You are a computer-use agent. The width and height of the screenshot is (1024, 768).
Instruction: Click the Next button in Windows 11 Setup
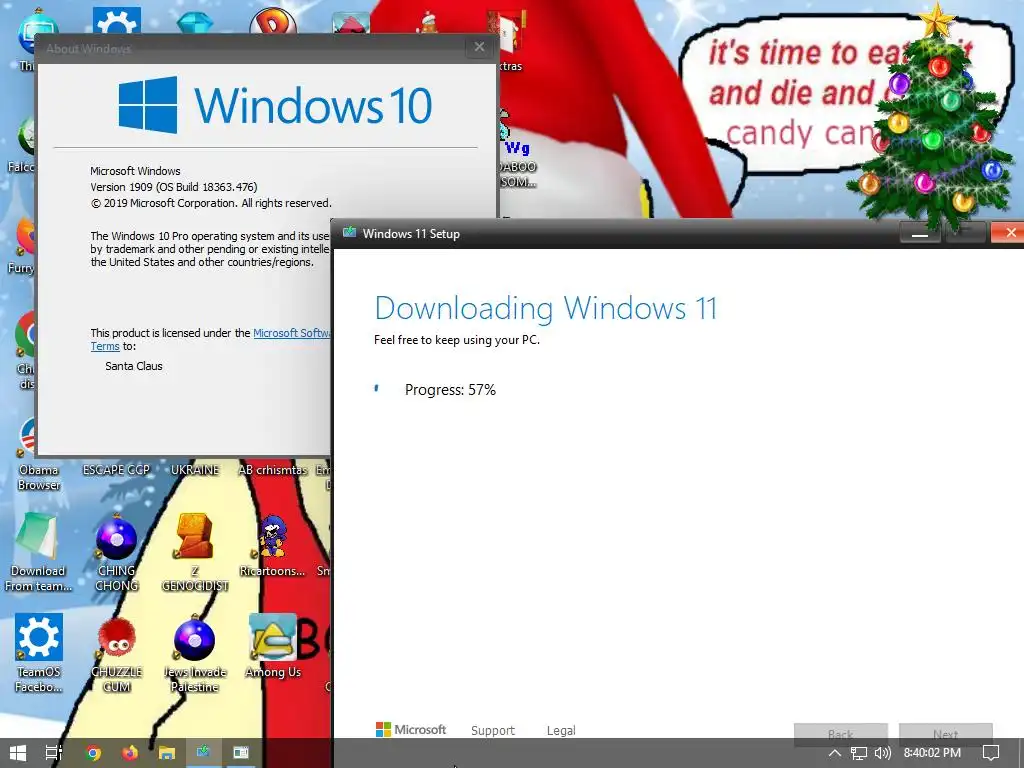click(x=946, y=734)
